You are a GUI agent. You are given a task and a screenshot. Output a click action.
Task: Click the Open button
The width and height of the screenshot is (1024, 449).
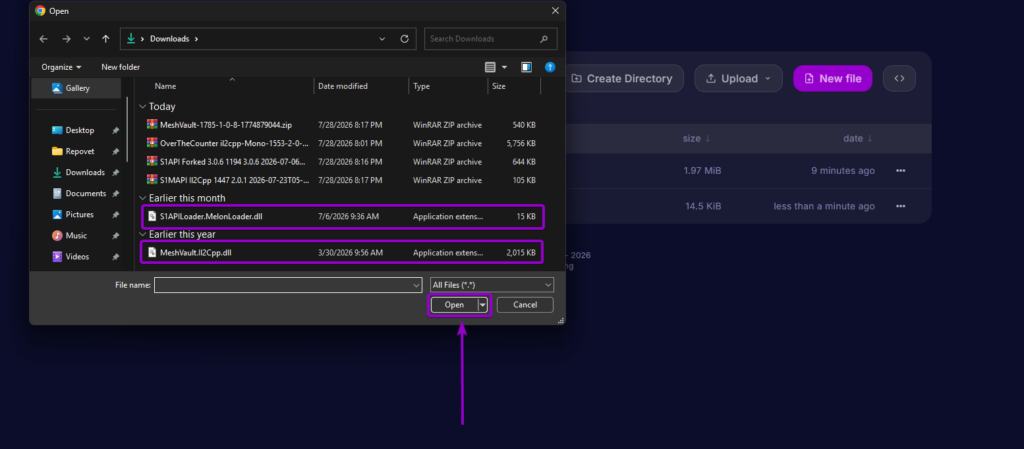pos(454,305)
